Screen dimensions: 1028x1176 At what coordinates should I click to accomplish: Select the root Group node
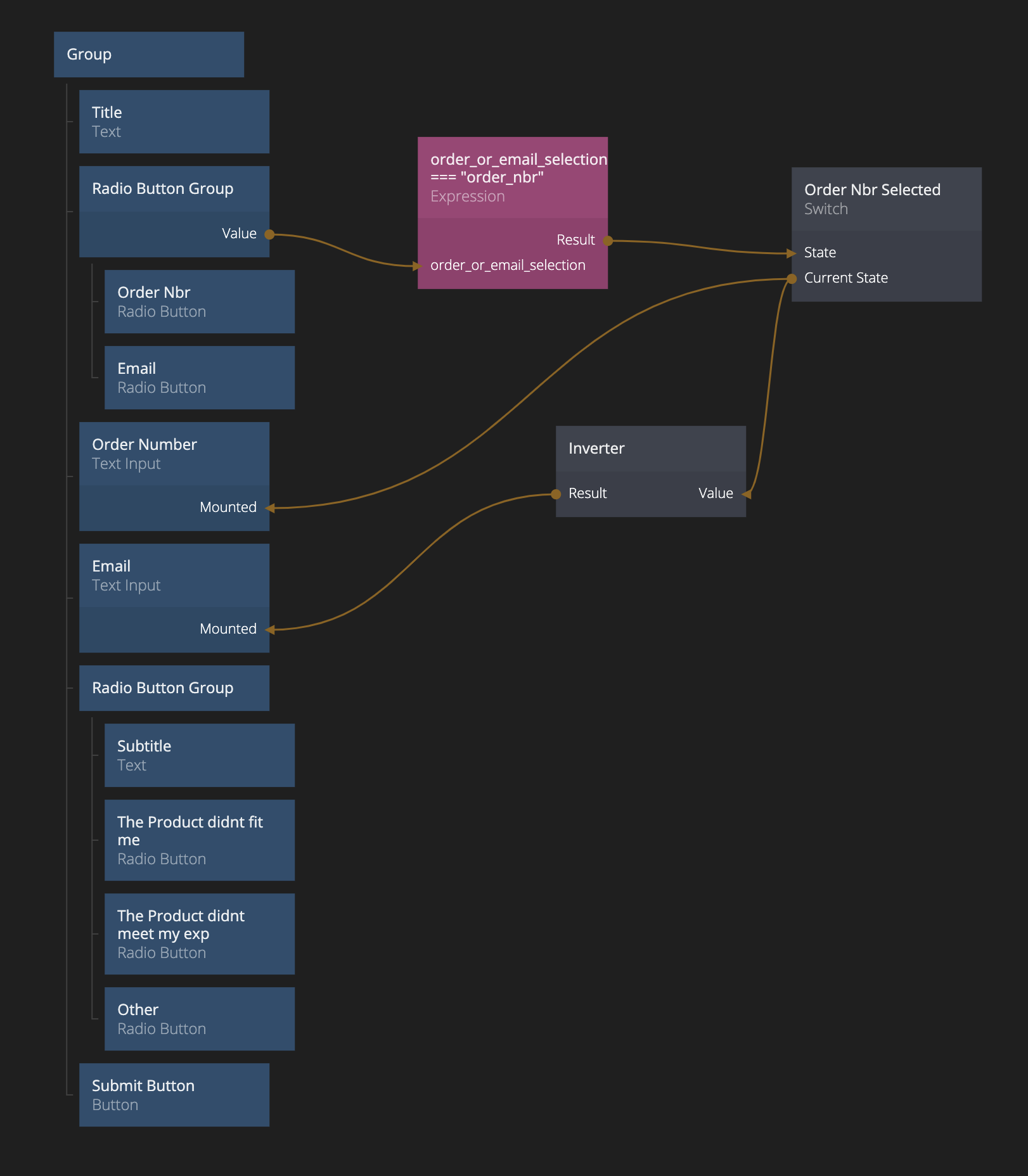pyautogui.click(x=148, y=54)
